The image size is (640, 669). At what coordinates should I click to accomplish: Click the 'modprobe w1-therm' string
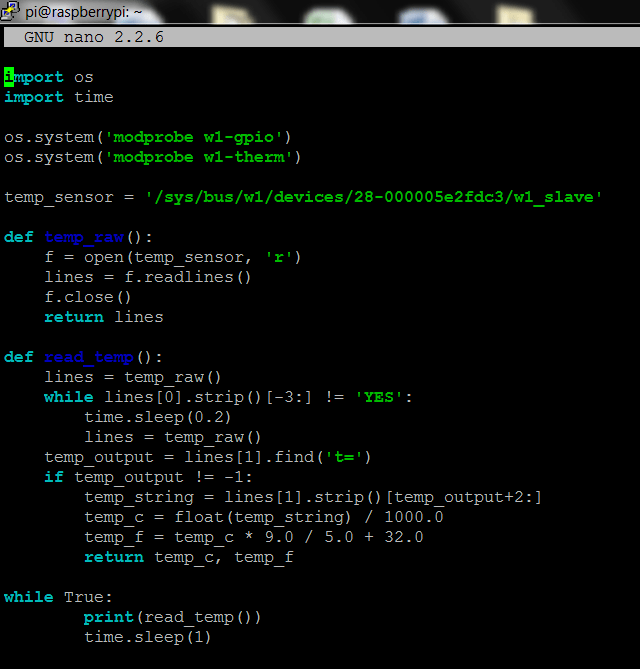coord(198,157)
